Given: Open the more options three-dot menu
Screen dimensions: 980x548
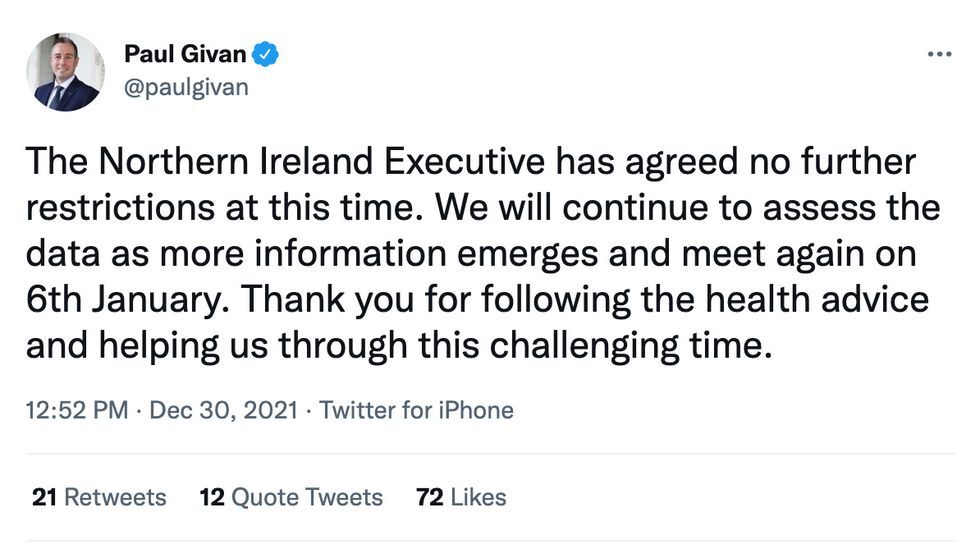Looking at the screenshot, I should click(938, 54).
